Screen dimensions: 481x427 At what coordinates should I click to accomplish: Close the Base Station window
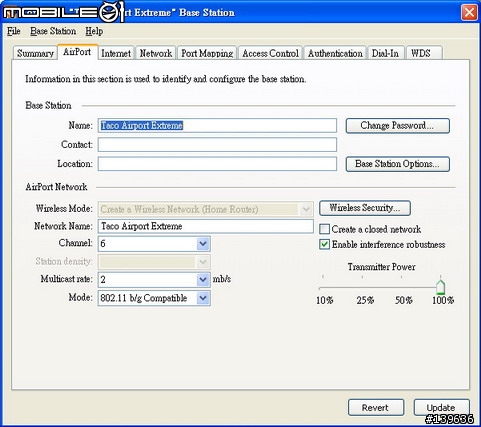[x=469, y=13]
